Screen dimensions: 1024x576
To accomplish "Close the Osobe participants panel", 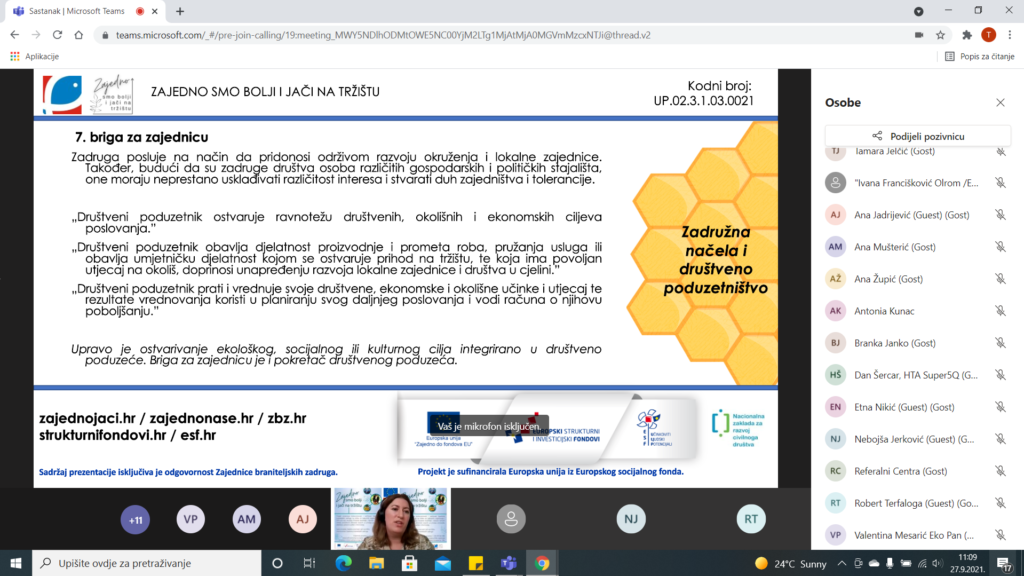I will pyautogui.click(x=1000, y=102).
